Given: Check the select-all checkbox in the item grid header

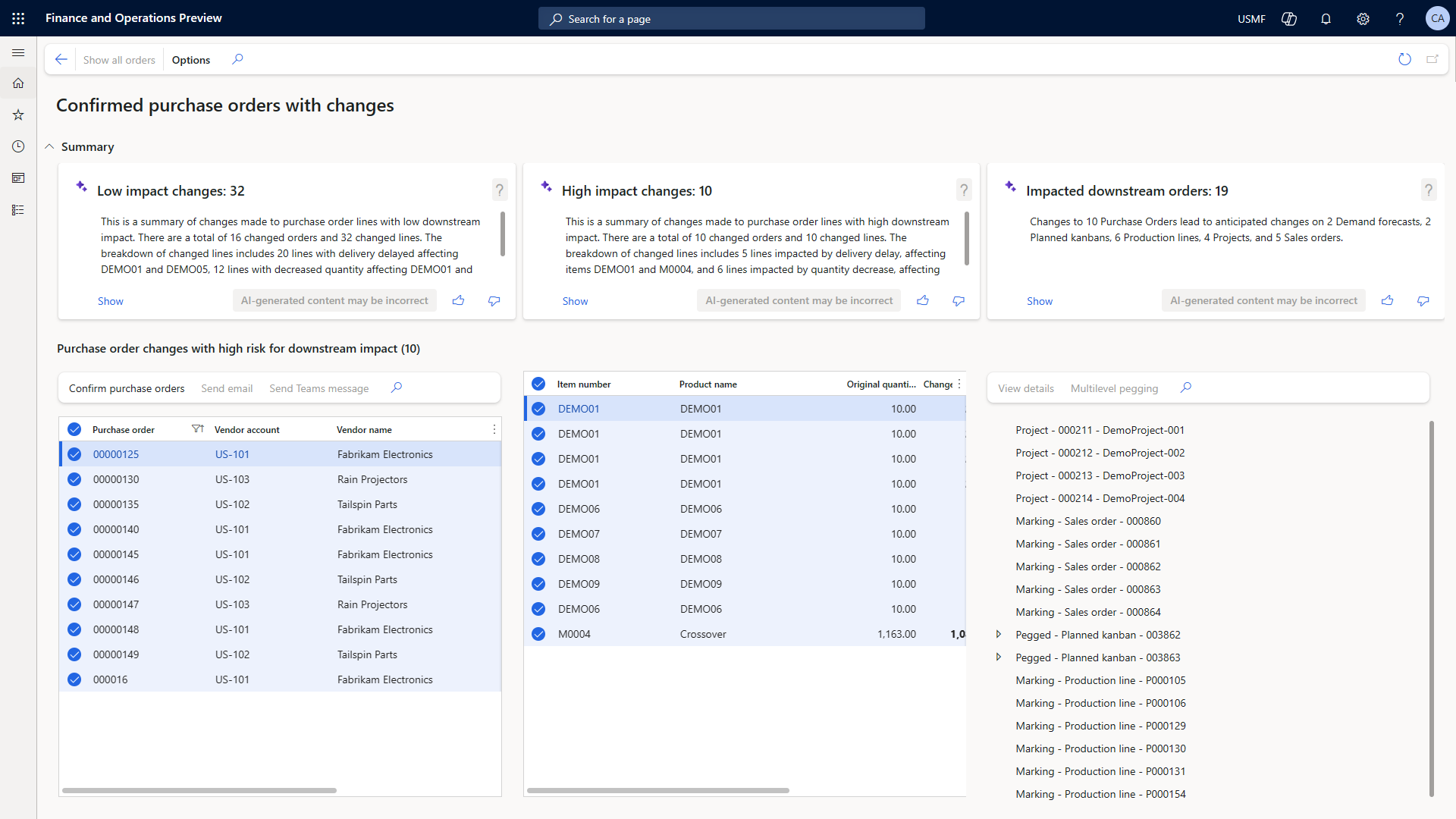Looking at the screenshot, I should 538,384.
